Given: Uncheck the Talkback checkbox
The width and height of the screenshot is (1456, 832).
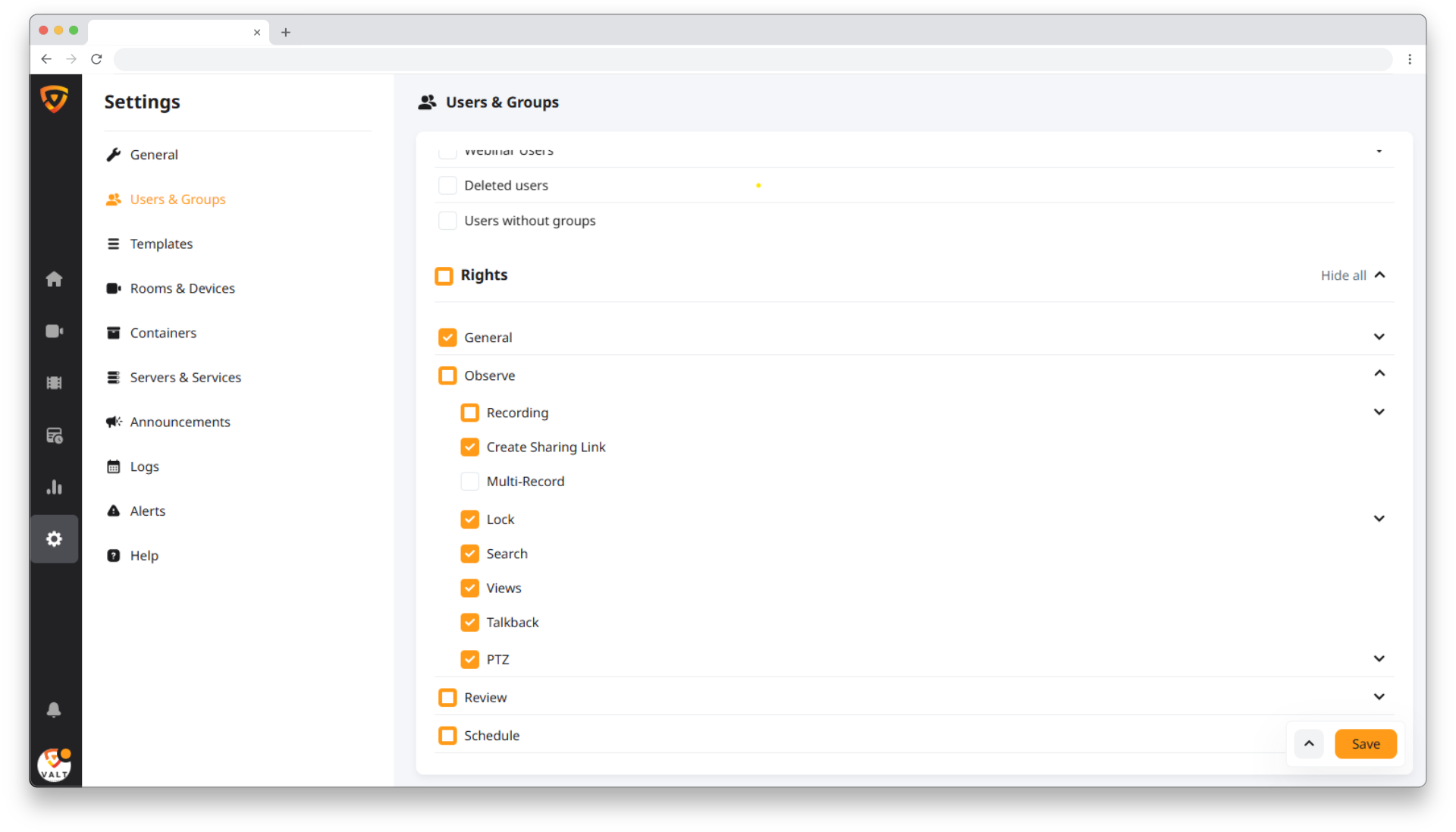Looking at the screenshot, I should (470, 623).
